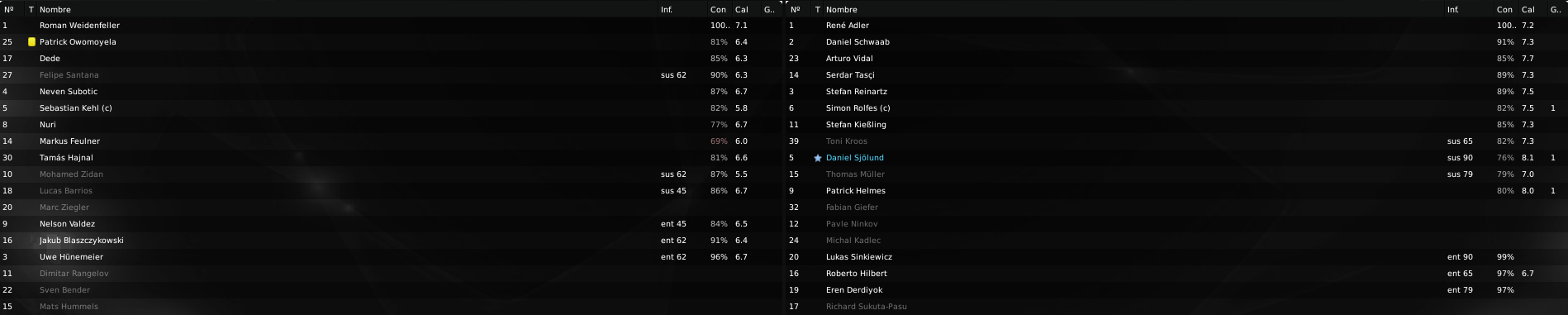Click the G.. goals header of the right table
The image size is (1568, 315).
pyautogui.click(x=1556, y=10)
